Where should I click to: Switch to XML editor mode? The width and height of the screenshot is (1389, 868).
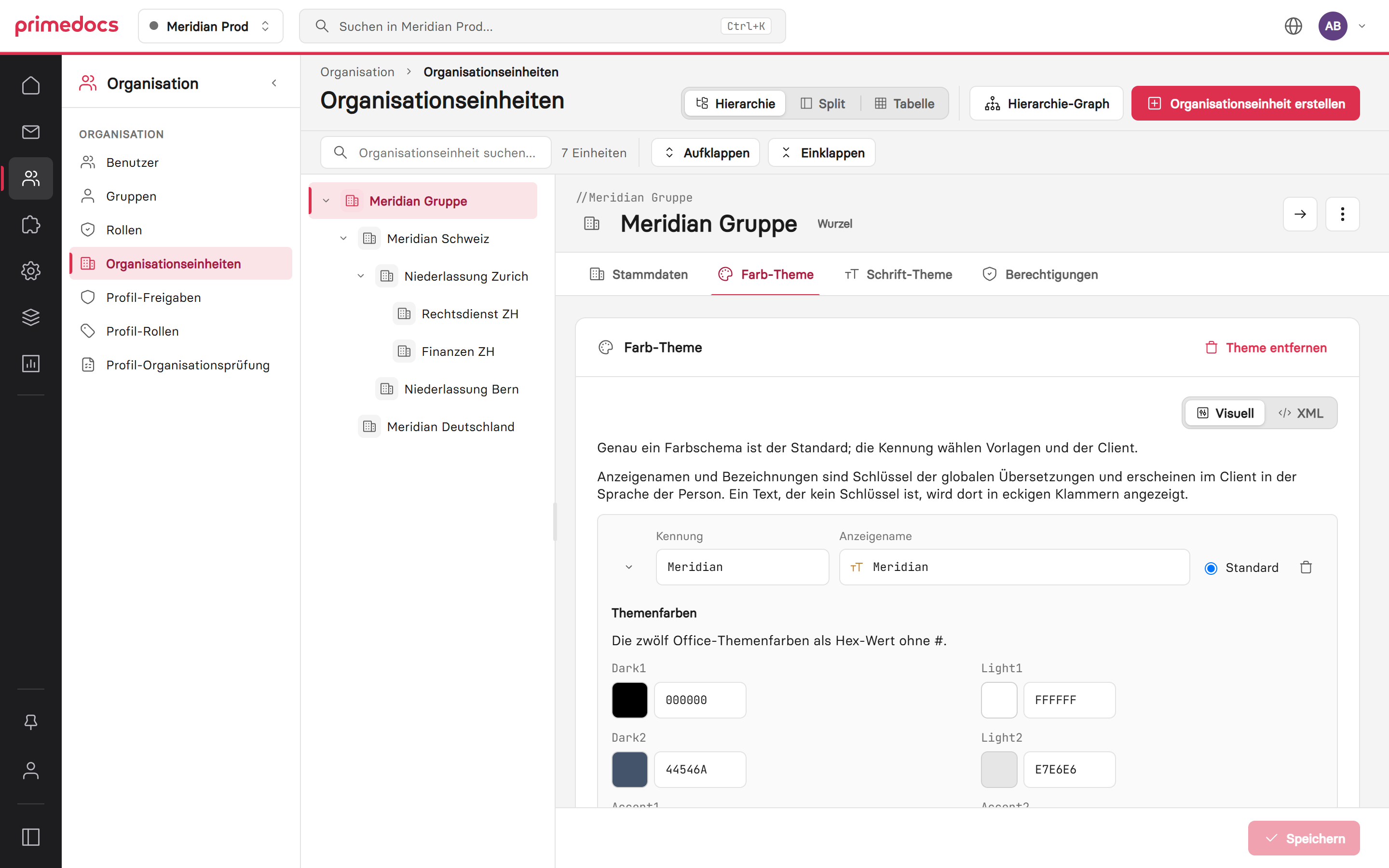[1301, 413]
